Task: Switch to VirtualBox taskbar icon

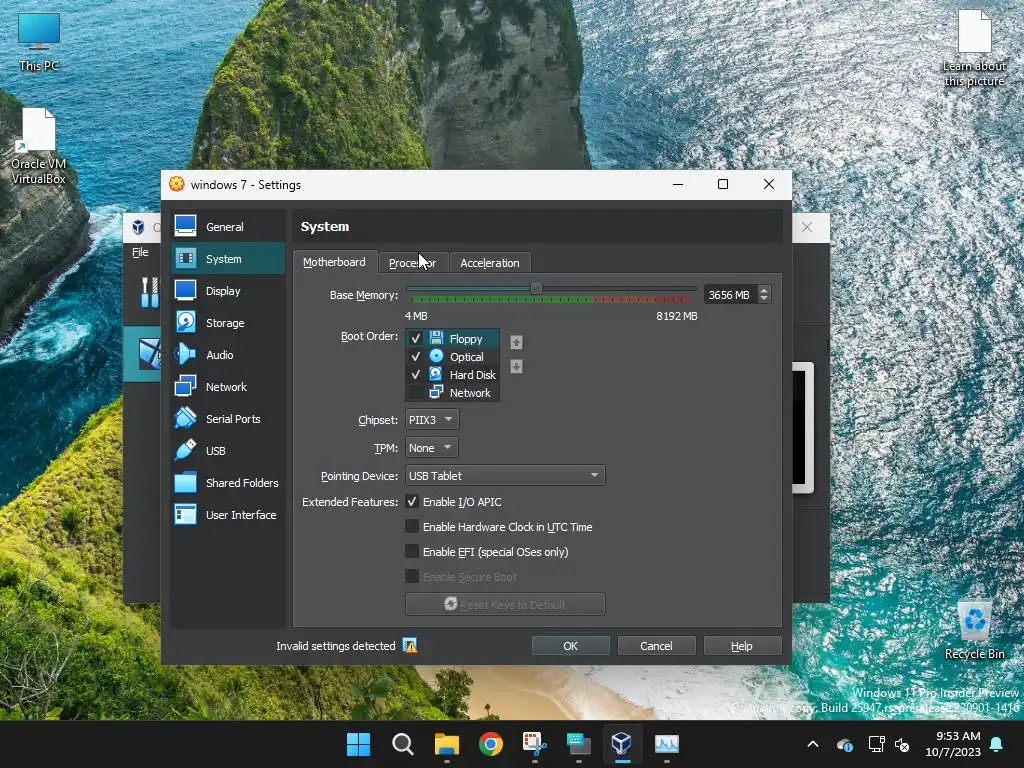Action: [x=622, y=744]
